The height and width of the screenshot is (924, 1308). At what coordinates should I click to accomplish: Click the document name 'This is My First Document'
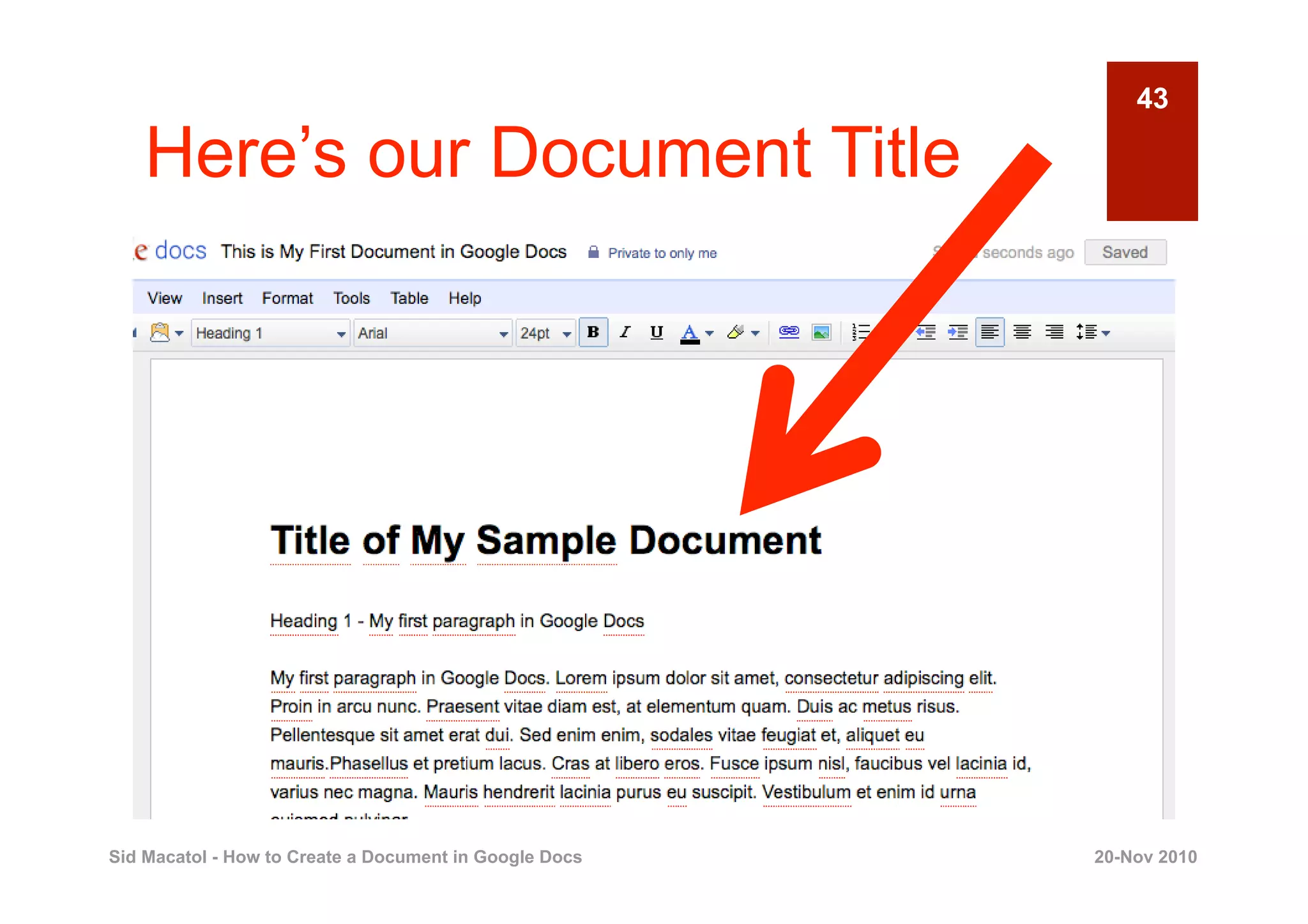[394, 252]
